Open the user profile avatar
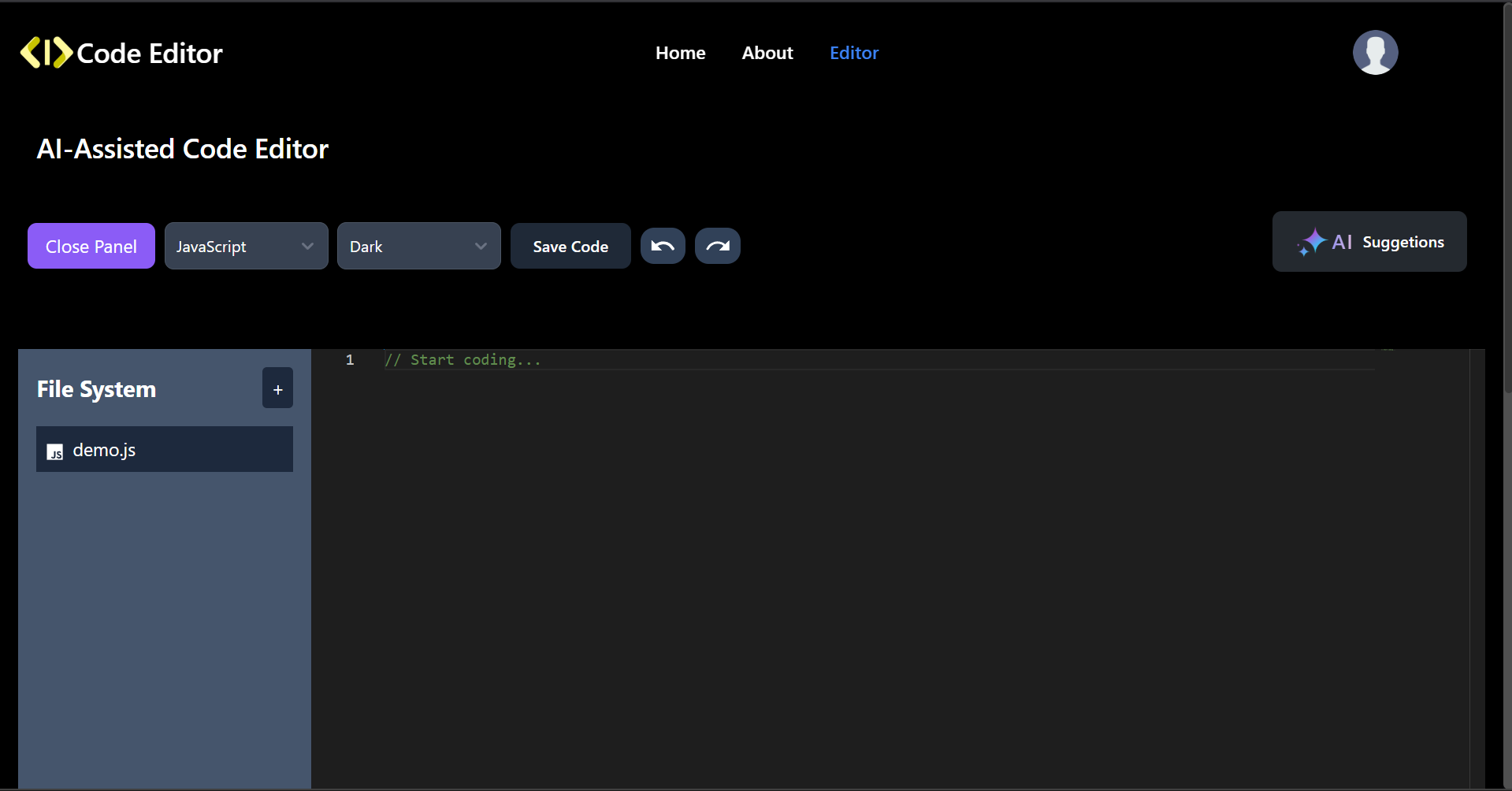Image resolution: width=1512 pixels, height=791 pixels. (1375, 53)
